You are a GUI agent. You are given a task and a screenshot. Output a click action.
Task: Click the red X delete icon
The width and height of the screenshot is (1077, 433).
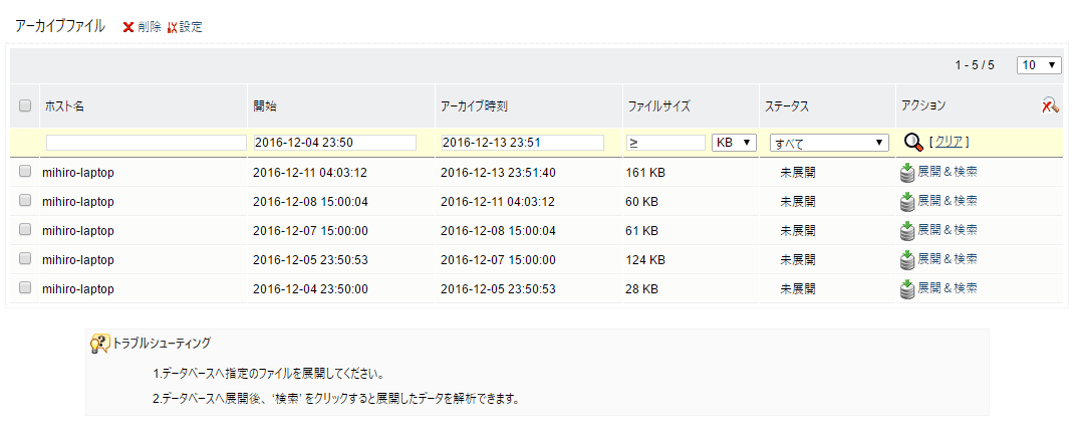tap(128, 27)
